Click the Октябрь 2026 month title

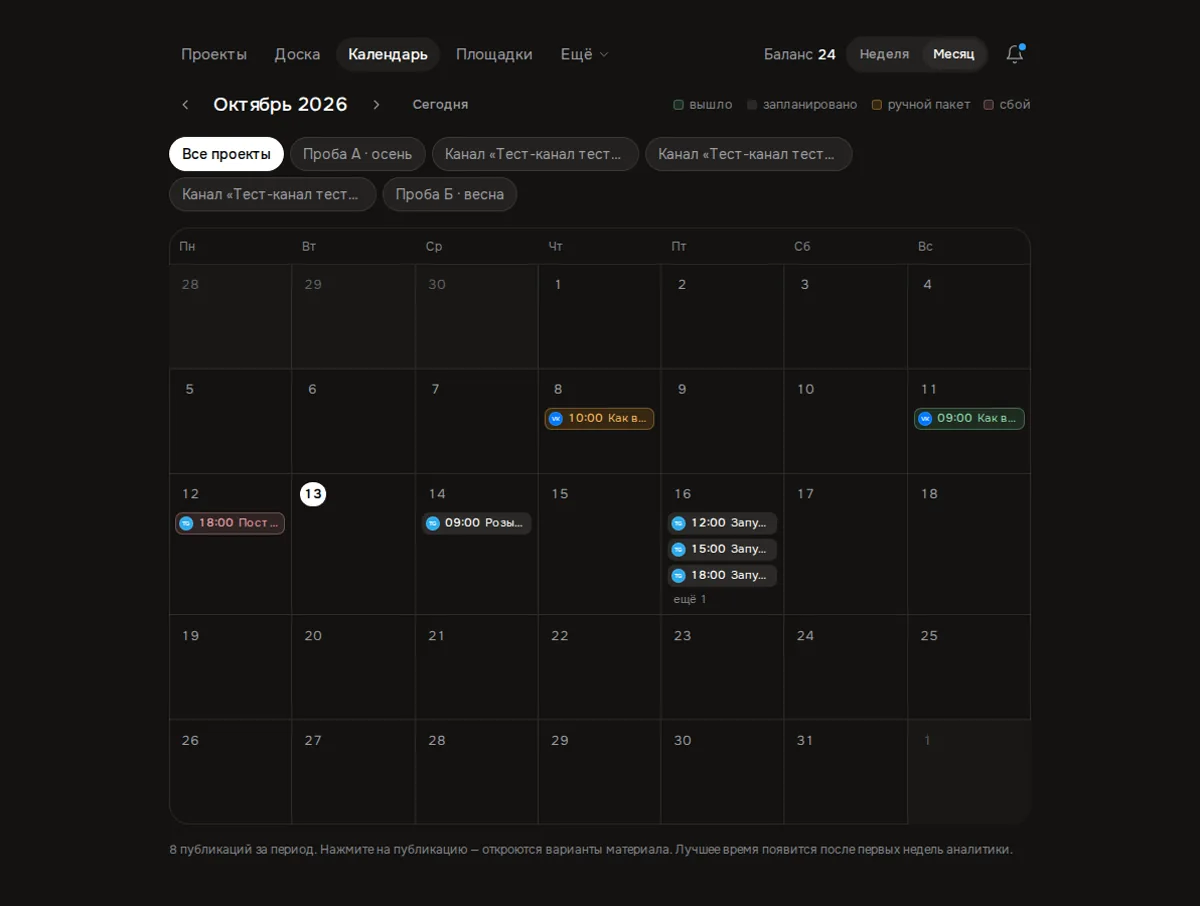280,105
